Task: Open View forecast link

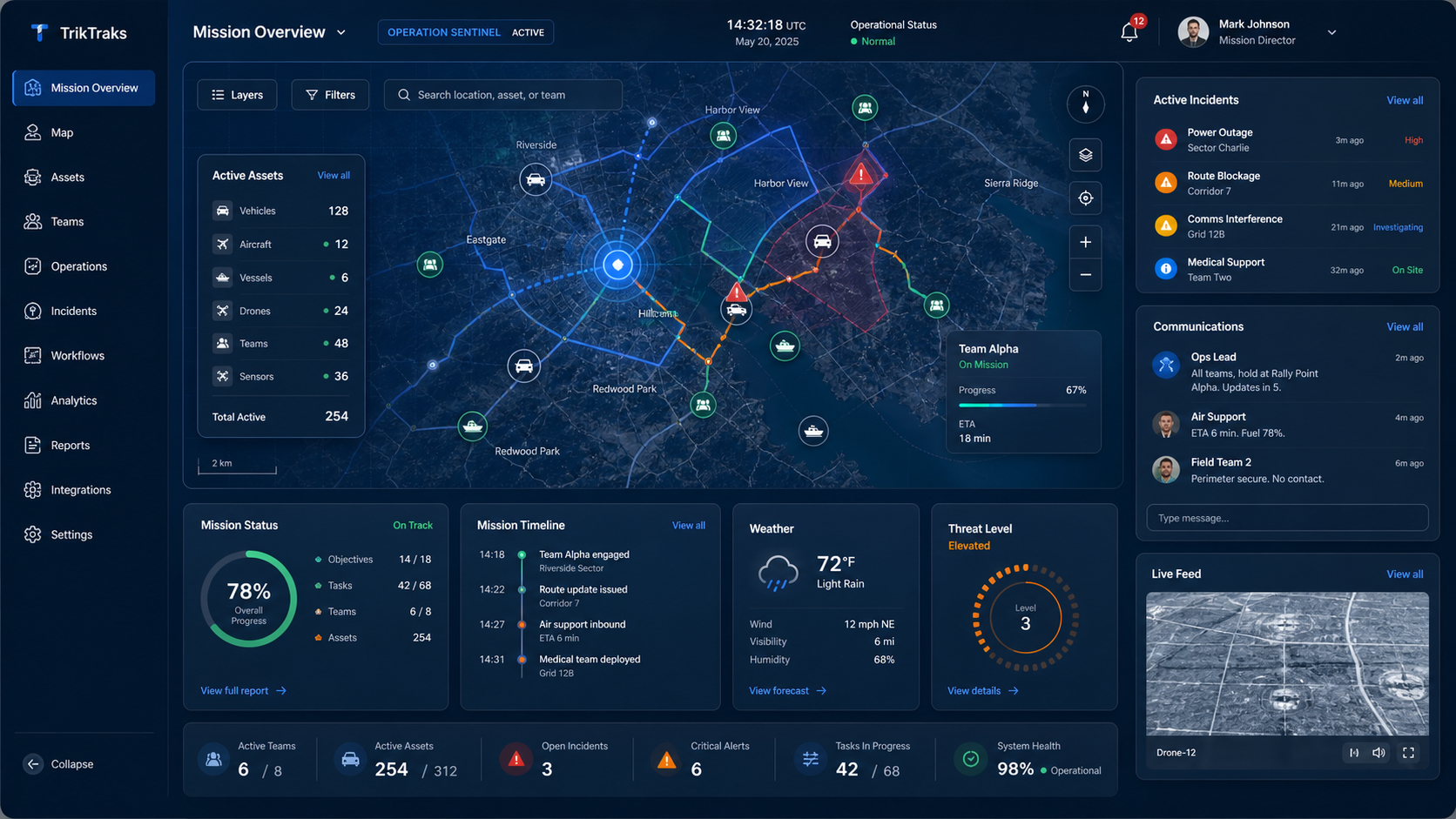Action: pos(787,691)
